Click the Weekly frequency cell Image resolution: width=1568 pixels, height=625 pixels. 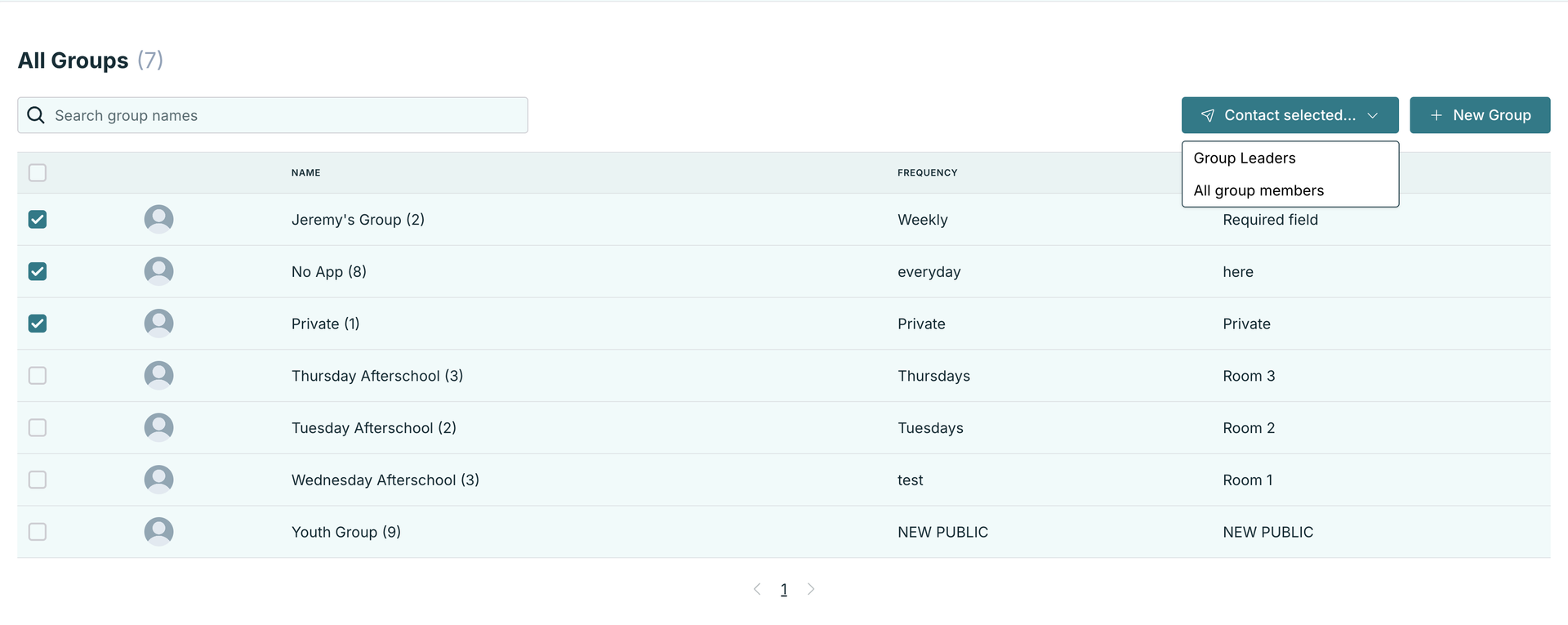(923, 220)
